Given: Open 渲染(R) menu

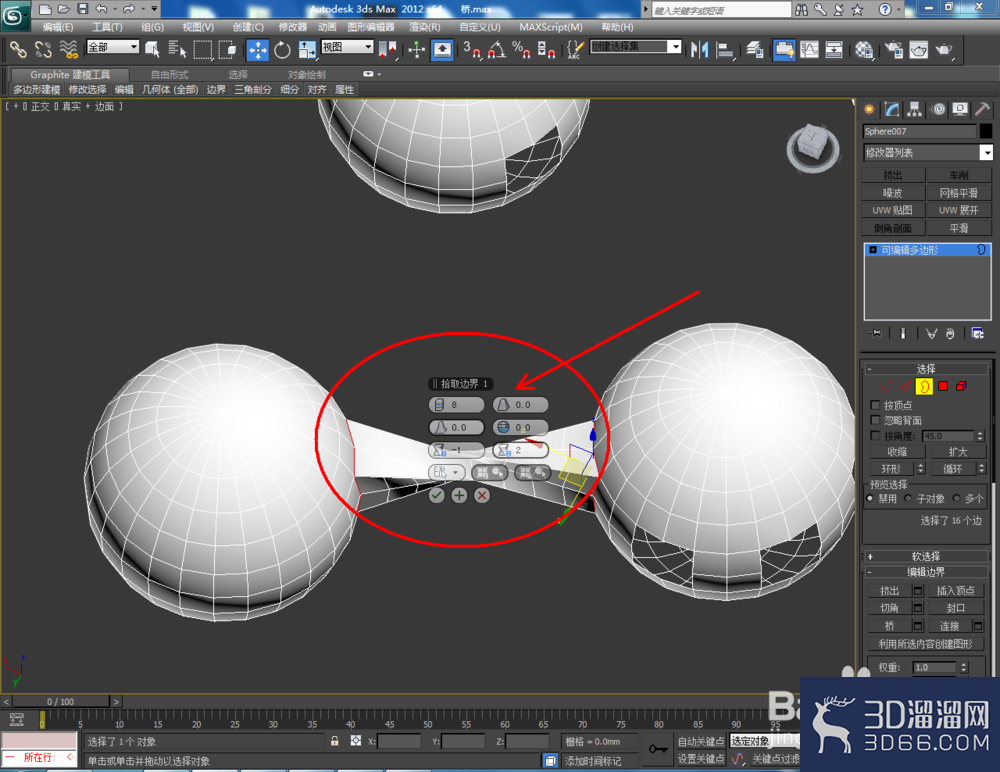Looking at the screenshot, I should tap(424, 27).
